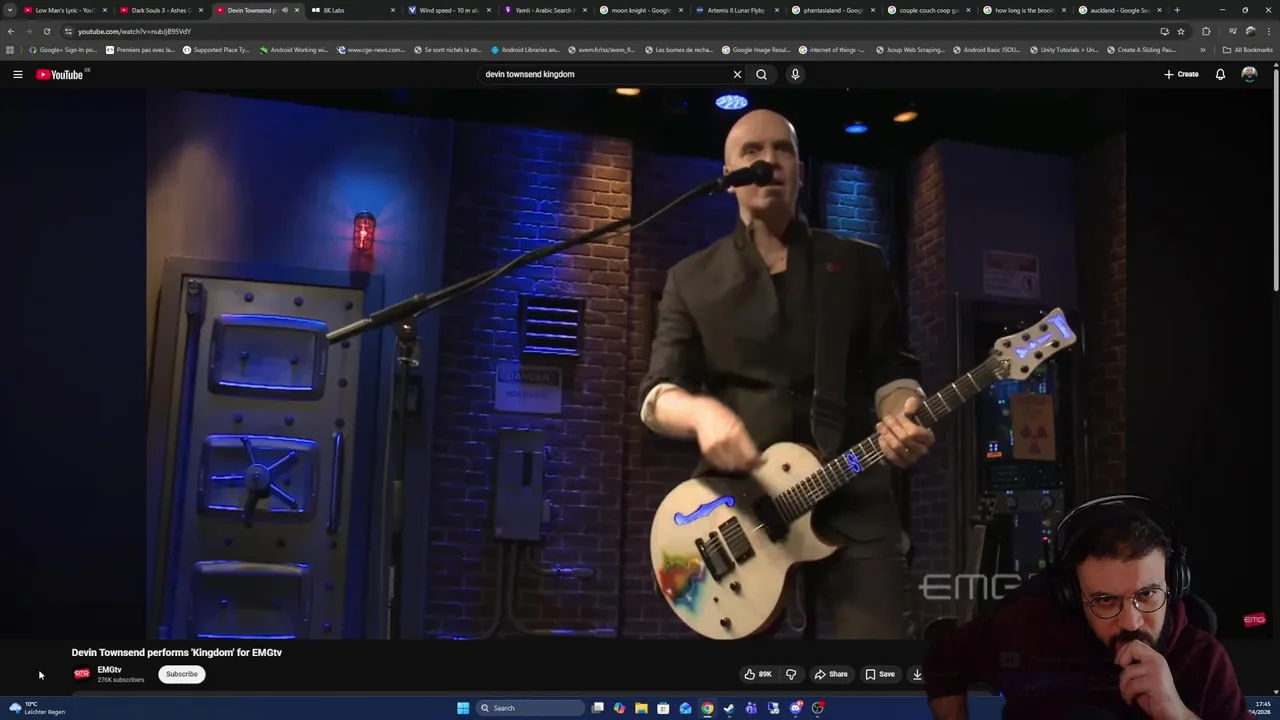Switch to Artemis II Lunar Flyby tab
This screenshot has height=720, width=1280.
[x=734, y=10]
